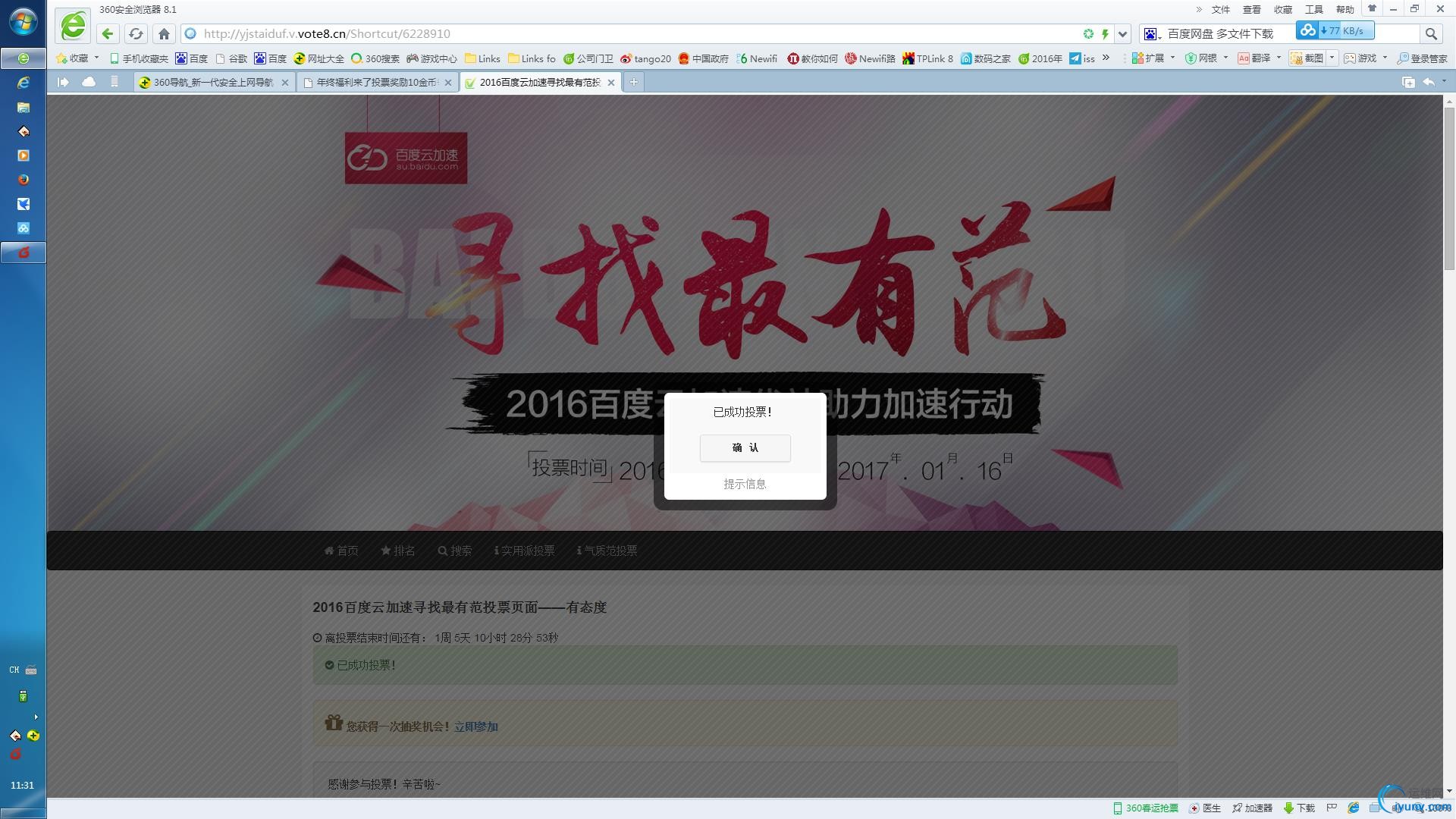Open 360春运抢票 ticket tool in status bar
This screenshot has height=819, width=1456.
pyautogui.click(x=1145, y=808)
